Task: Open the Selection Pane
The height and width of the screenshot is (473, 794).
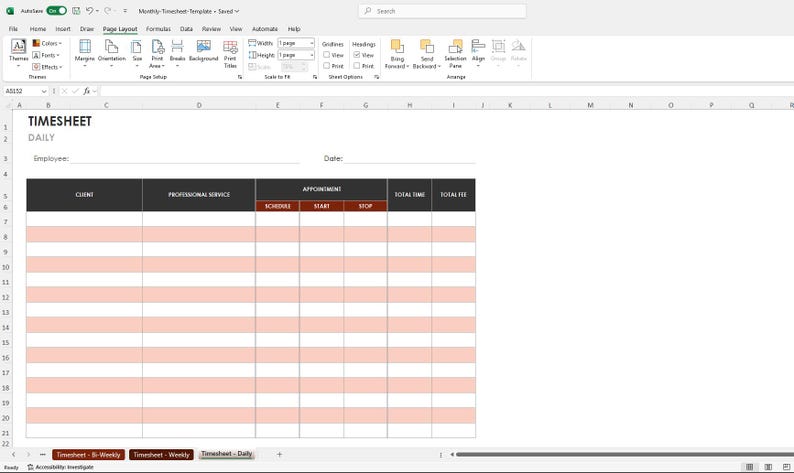Action: (455, 53)
